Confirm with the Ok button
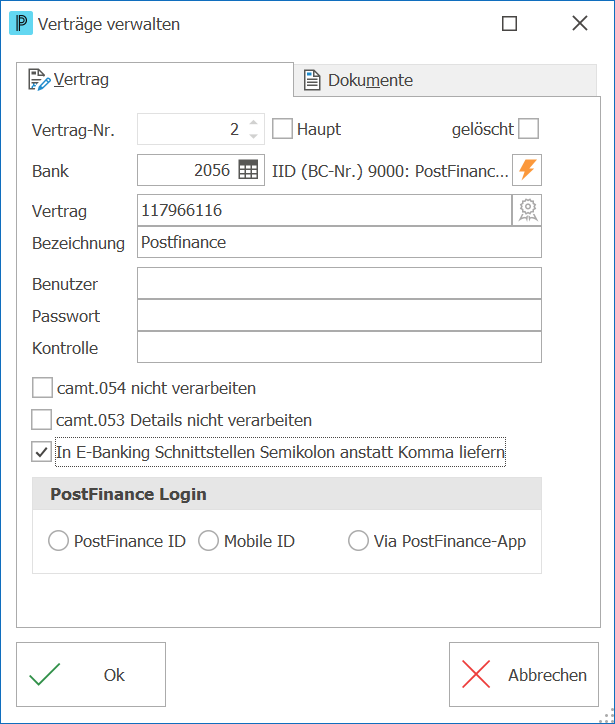This screenshot has width=615, height=724. coord(91,674)
